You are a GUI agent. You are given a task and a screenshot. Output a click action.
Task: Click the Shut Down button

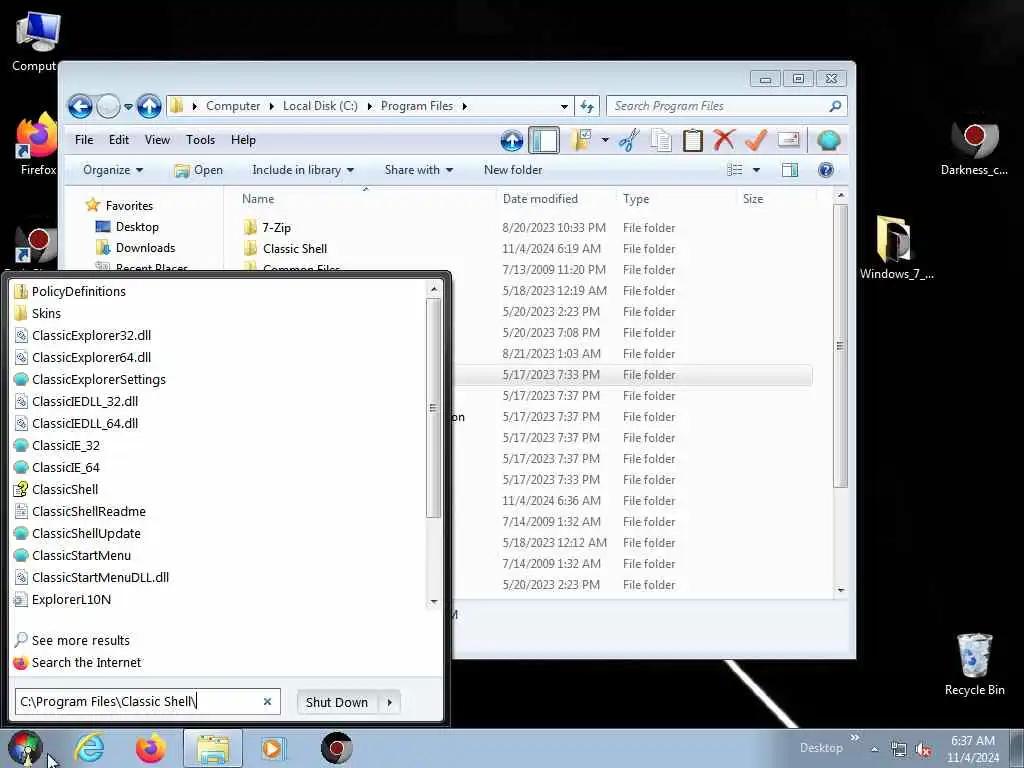pyautogui.click(x=337, y=702)
